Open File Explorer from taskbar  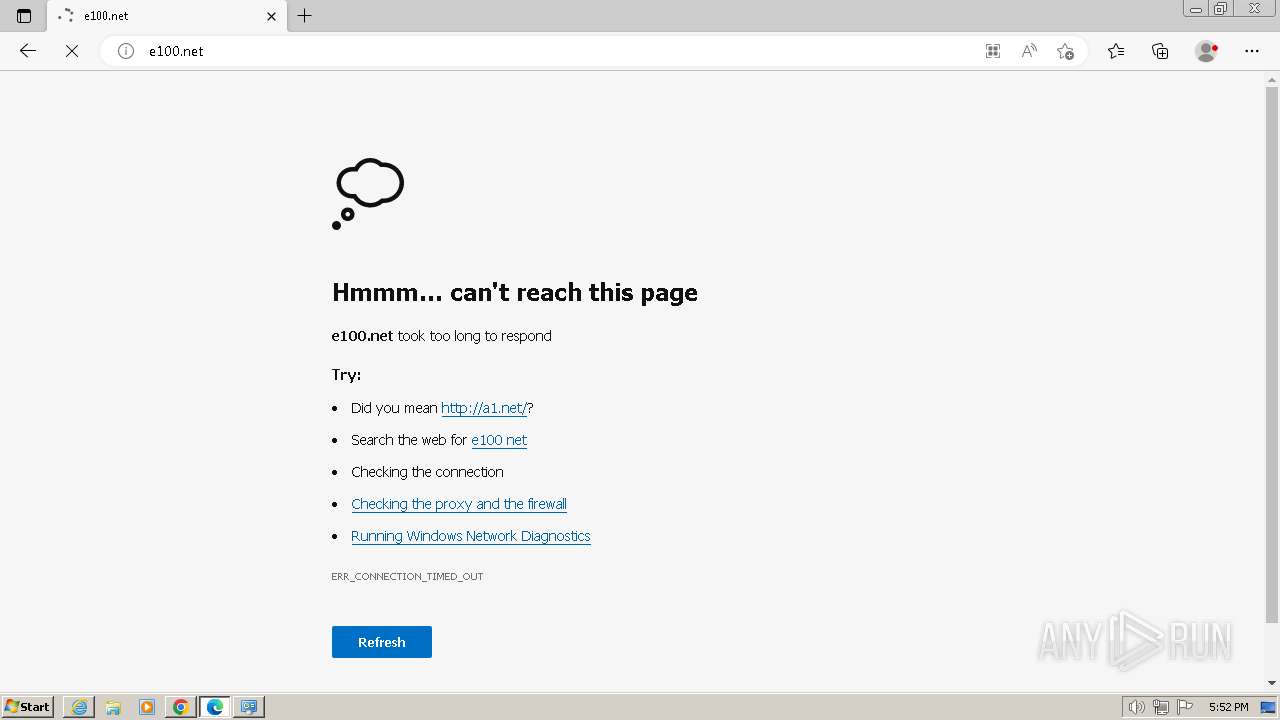click(x=113, y=707)
